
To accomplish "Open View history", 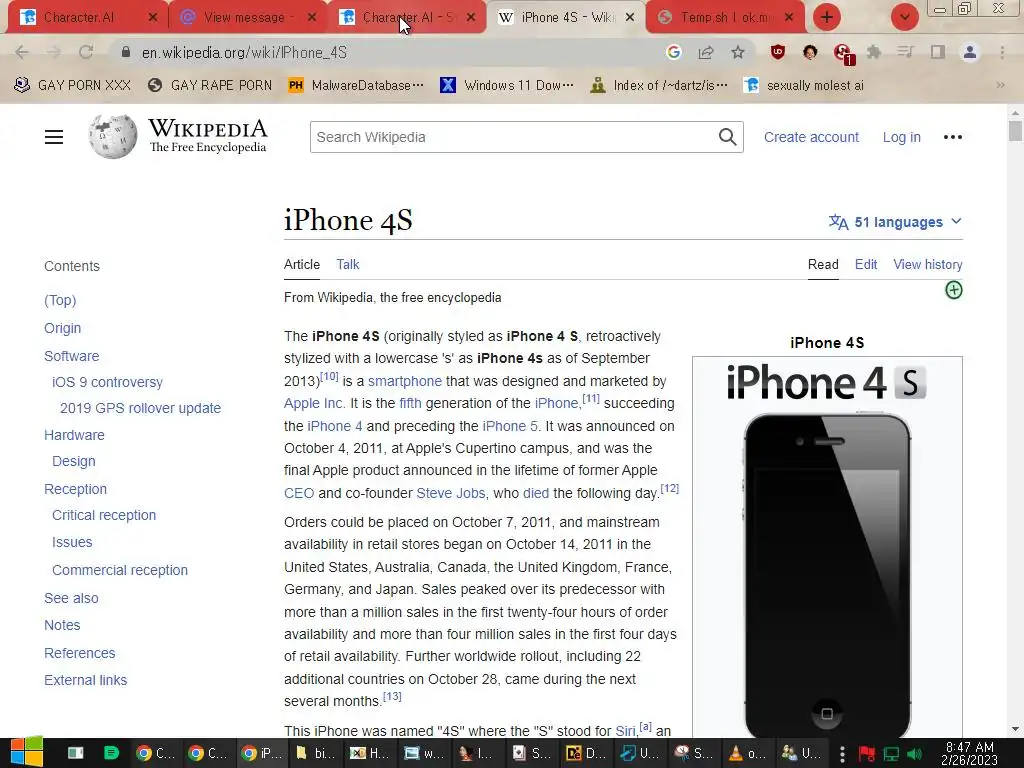I will pos(928,264).
